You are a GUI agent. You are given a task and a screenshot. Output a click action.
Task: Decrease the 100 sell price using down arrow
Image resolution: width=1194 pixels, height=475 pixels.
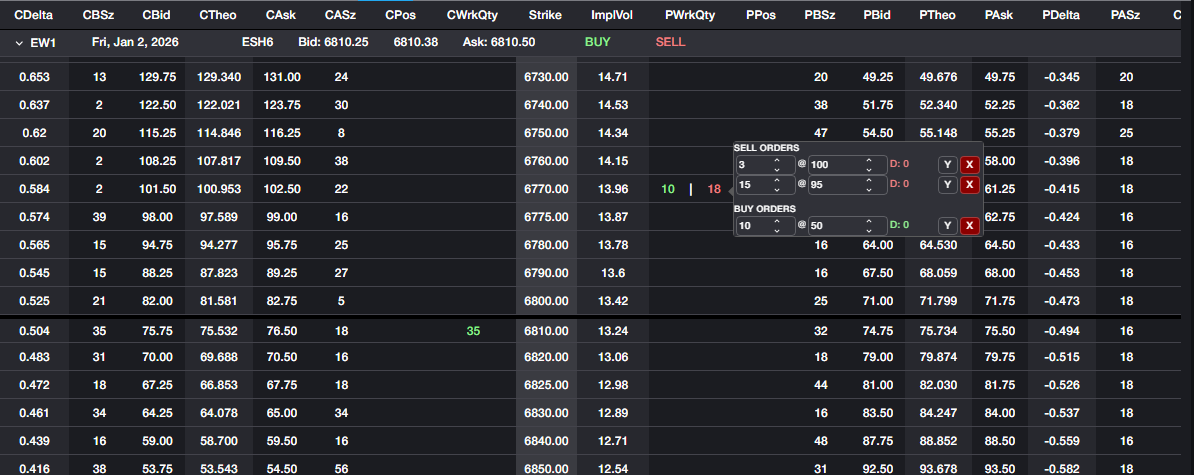click(x=869, y=169)
